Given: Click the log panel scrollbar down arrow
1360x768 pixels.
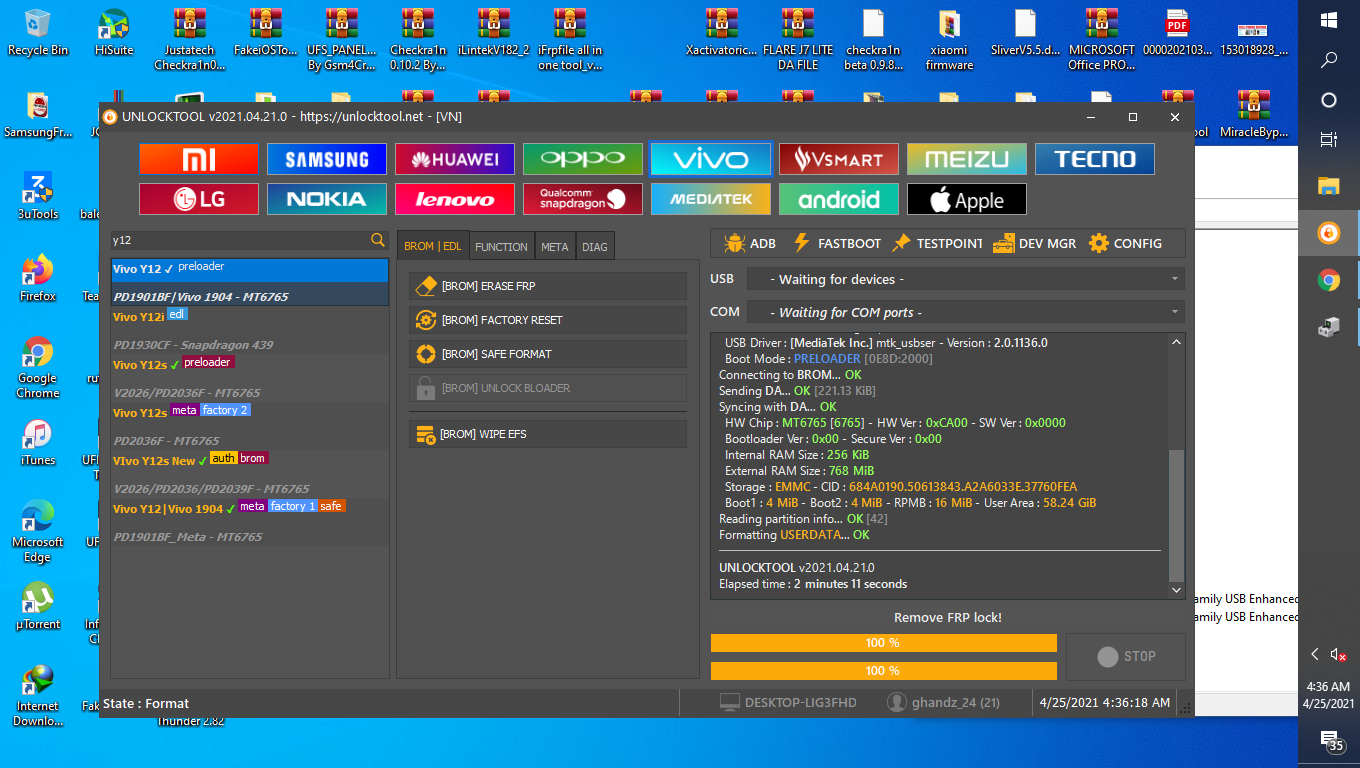Looking at the screenshot, I should [1177, 591].
